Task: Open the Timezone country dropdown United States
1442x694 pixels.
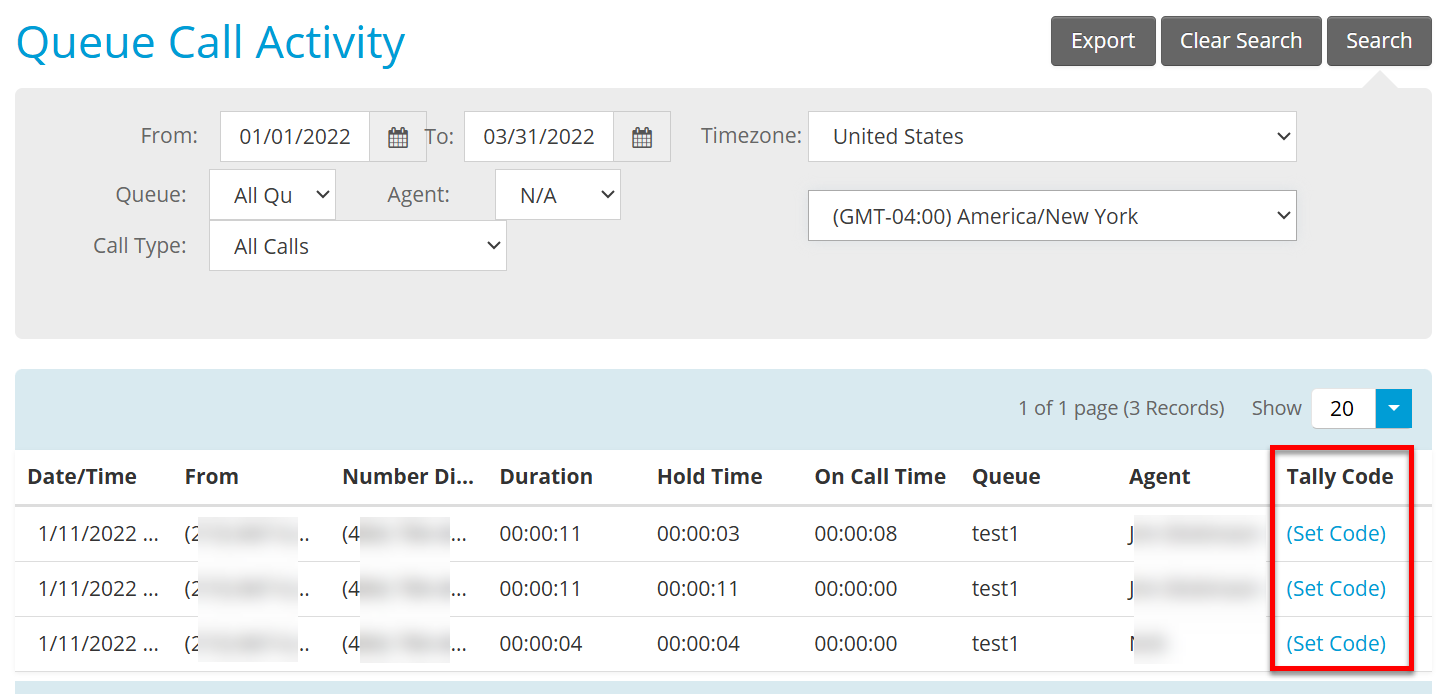Action: point(1052,137)
